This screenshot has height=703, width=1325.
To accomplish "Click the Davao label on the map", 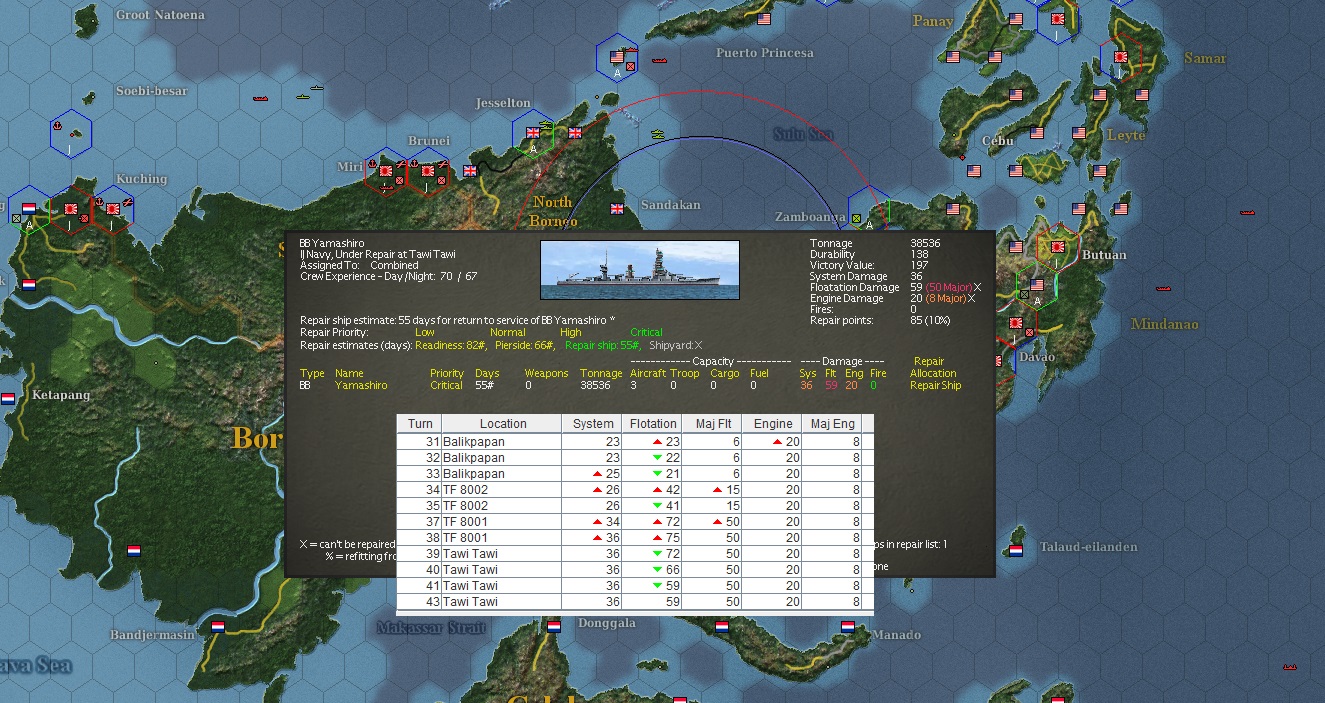I will (x=1037, y=357).
